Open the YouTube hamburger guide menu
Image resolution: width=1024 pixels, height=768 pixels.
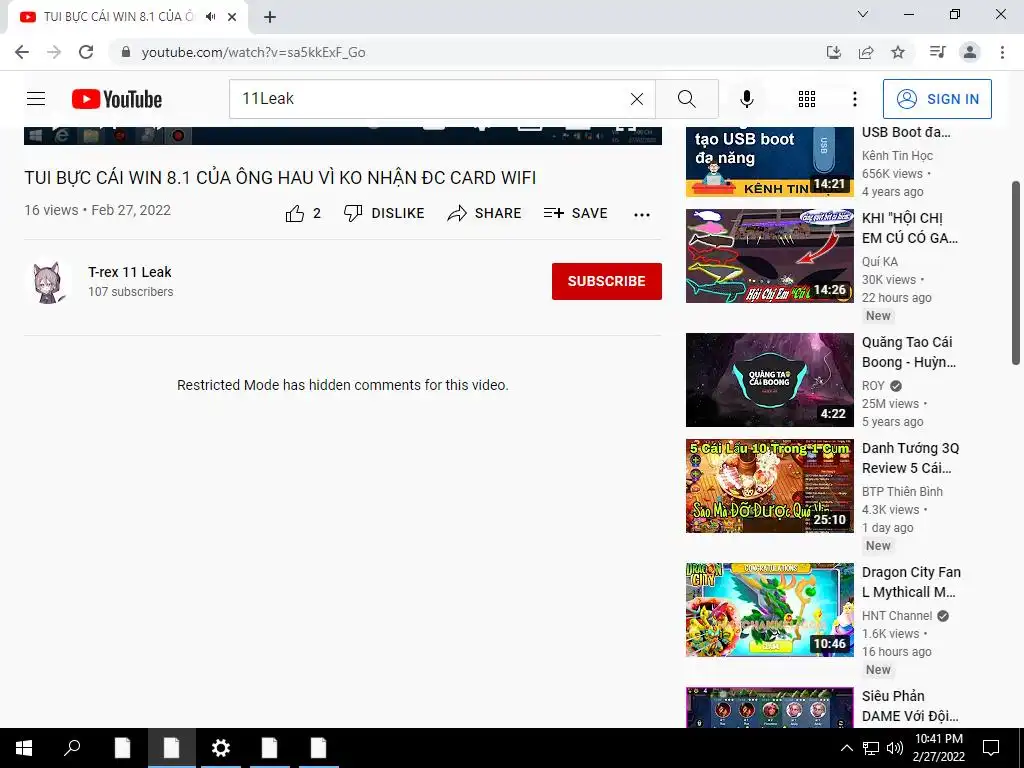click(36, 99)
